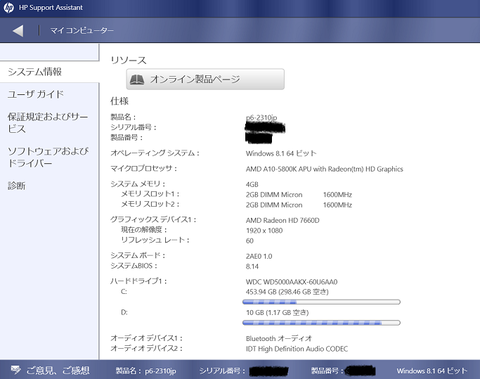
Task: Click メモリ スロット2 label
Action: tap(150, 204)
